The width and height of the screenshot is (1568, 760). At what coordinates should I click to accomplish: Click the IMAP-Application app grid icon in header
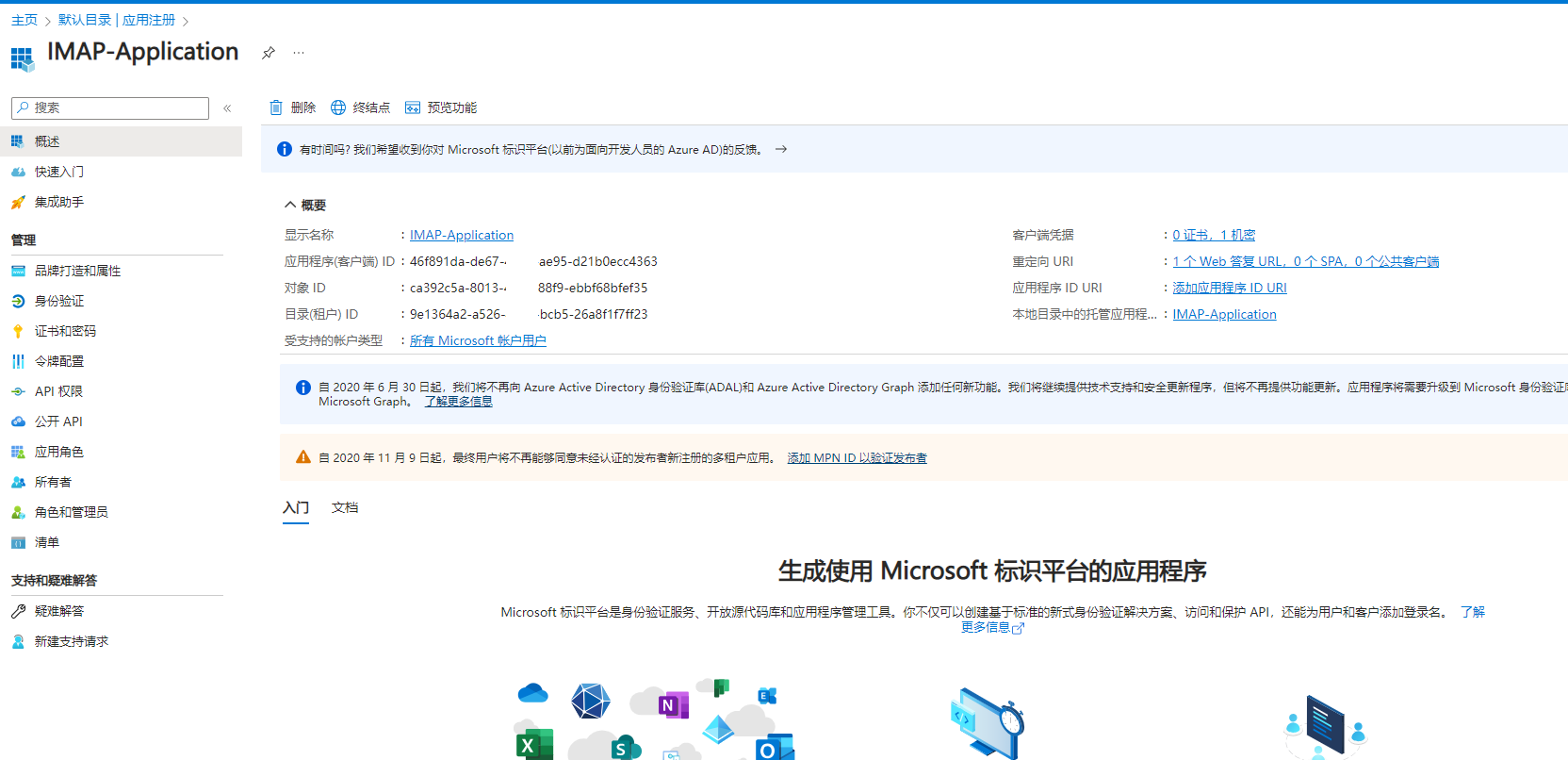point(22,58)
